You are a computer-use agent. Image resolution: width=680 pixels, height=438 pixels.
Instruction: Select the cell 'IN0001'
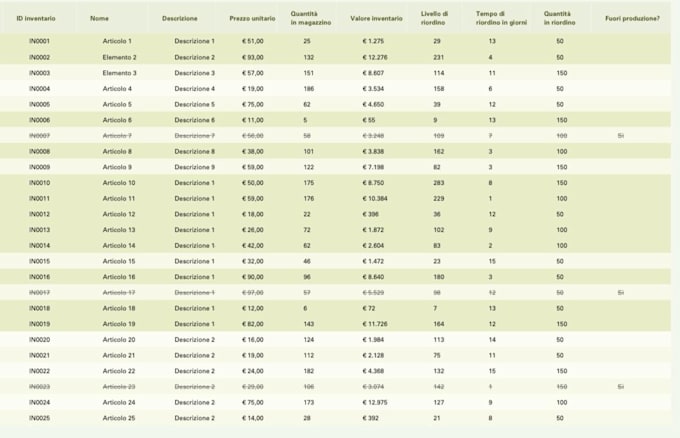[x=39, y=41]
